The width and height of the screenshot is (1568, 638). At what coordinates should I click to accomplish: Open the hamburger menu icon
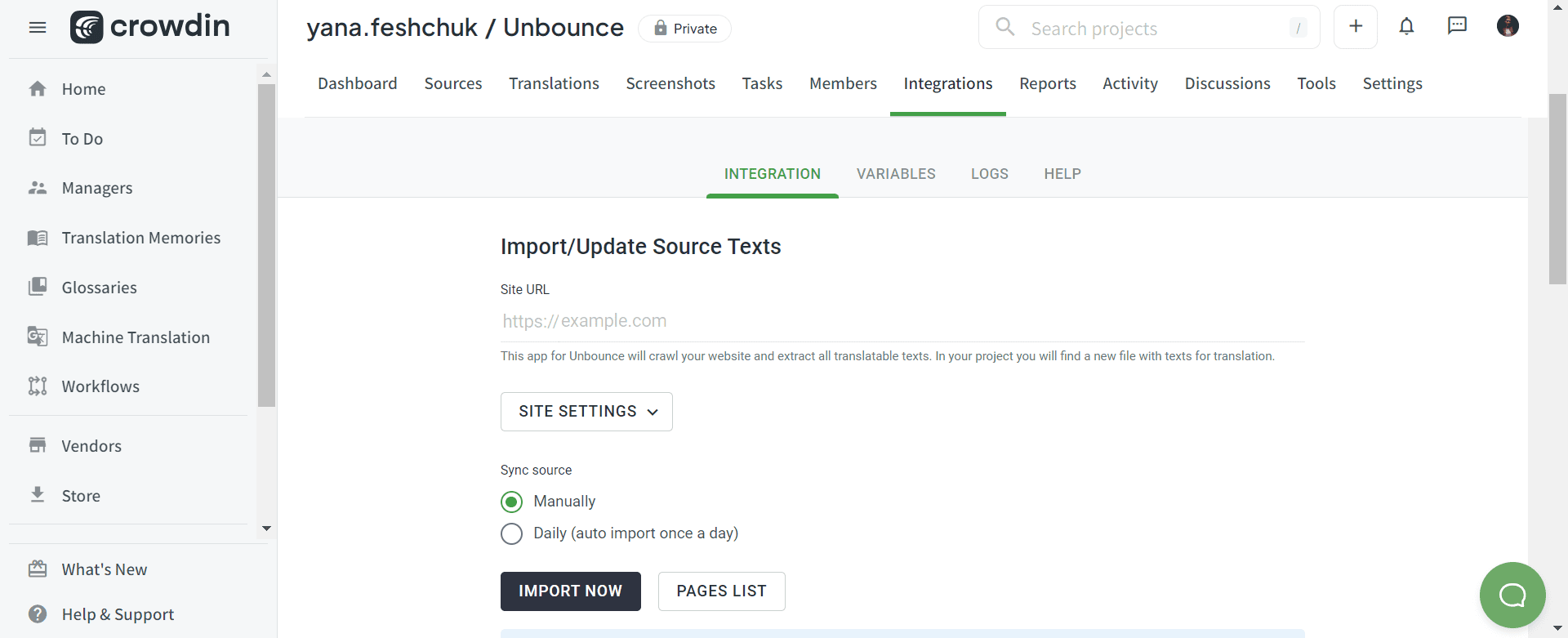(38, 28)
